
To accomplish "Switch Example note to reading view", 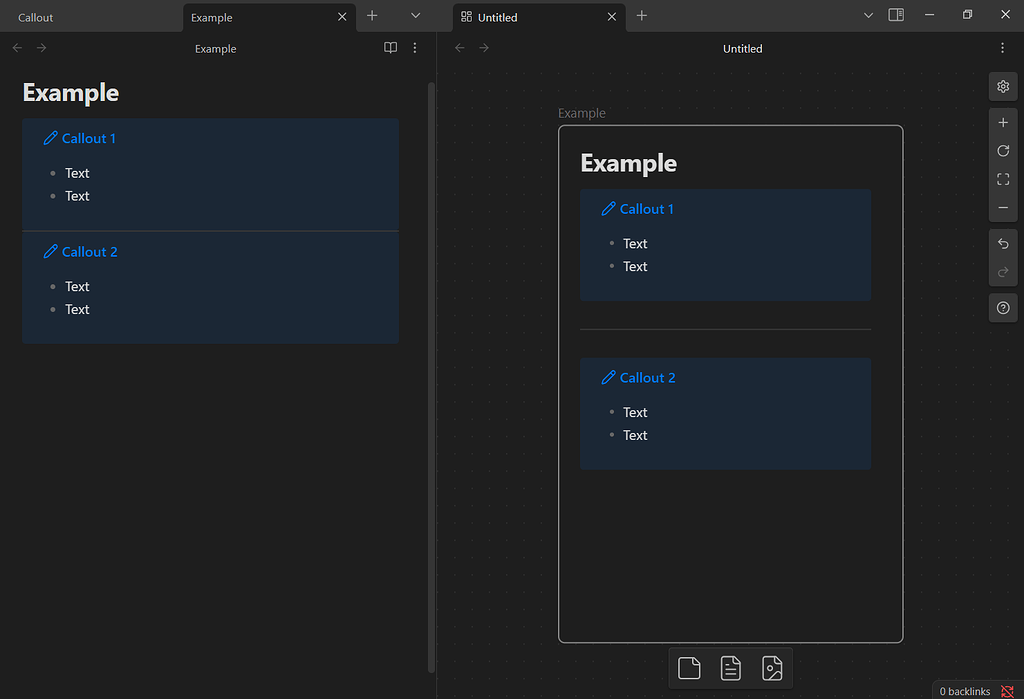I will coord(390,48).
